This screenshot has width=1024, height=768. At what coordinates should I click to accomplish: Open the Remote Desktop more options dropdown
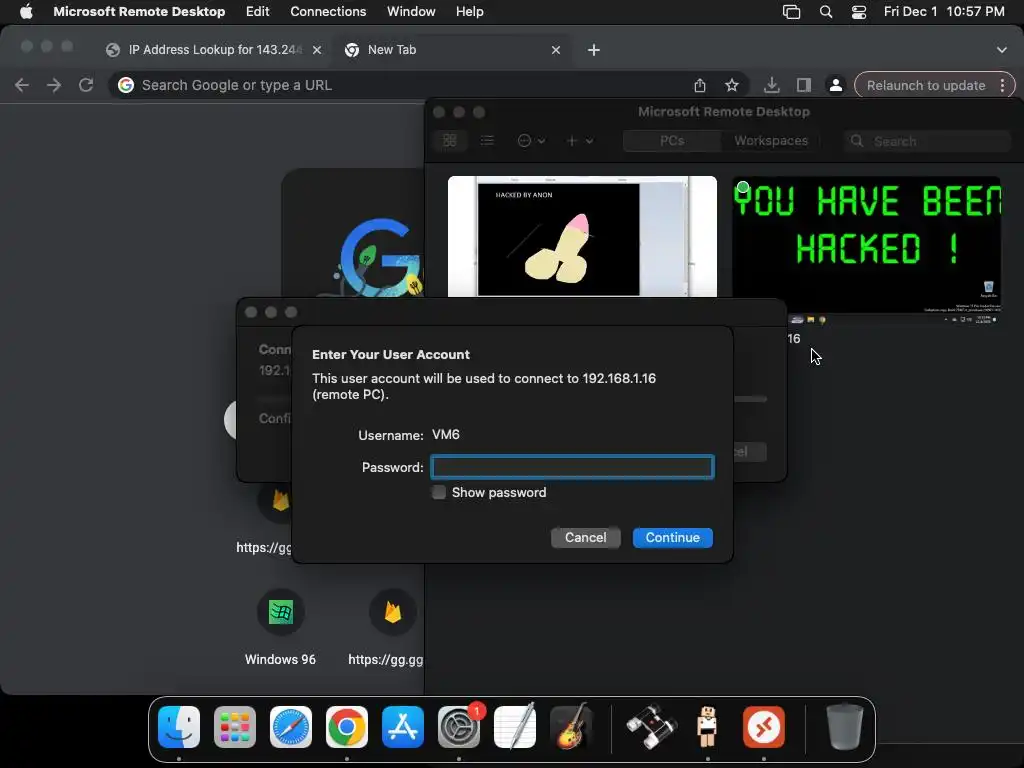click(531, 140)
